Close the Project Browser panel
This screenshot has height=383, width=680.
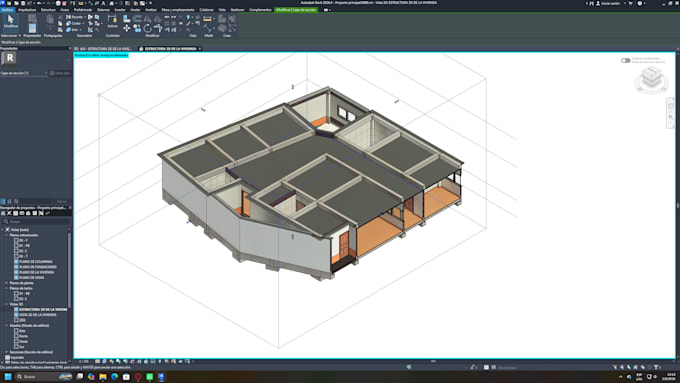pos(70,208)
